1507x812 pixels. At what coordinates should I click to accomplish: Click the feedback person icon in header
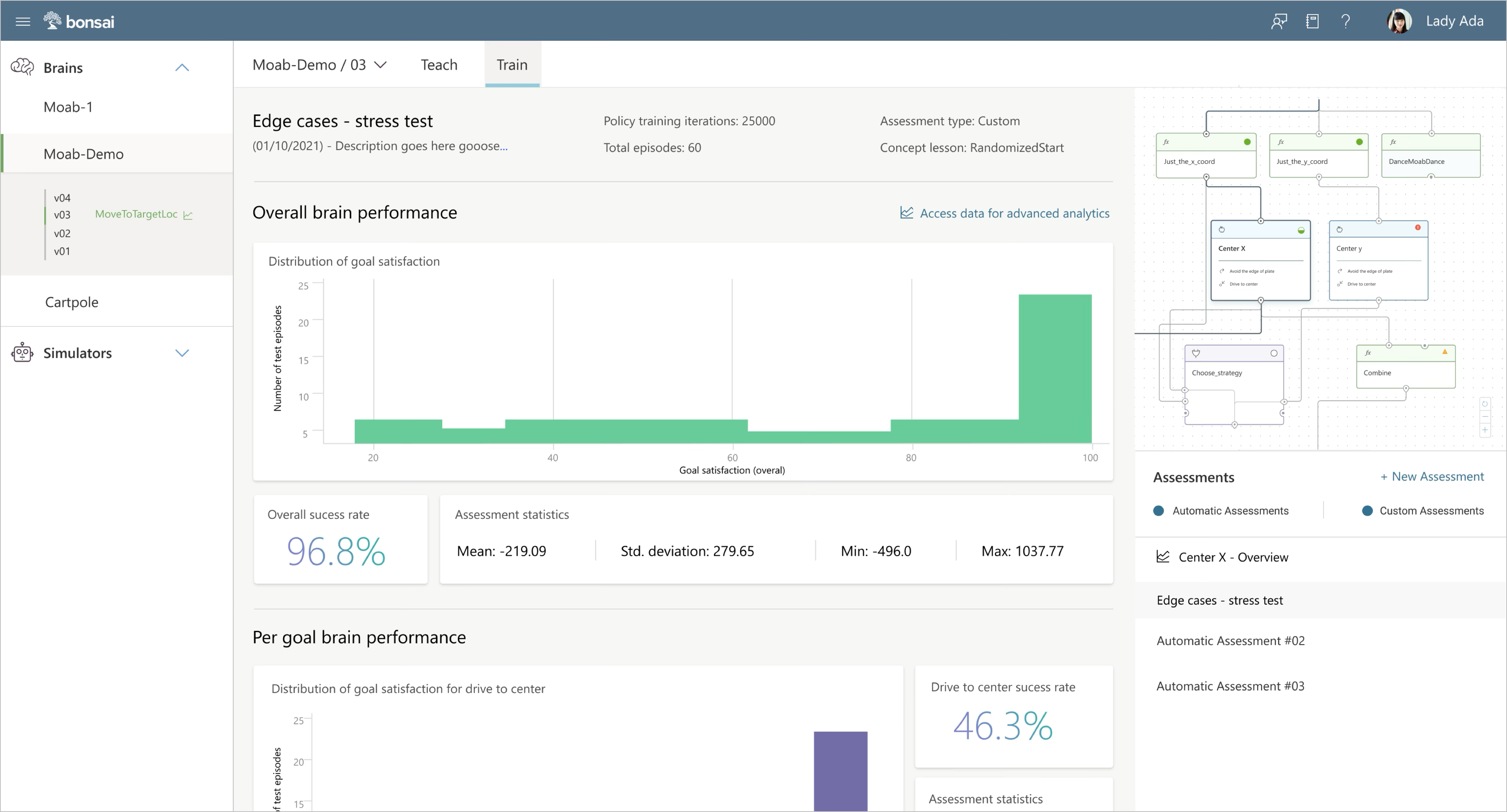pos(1279,22)
